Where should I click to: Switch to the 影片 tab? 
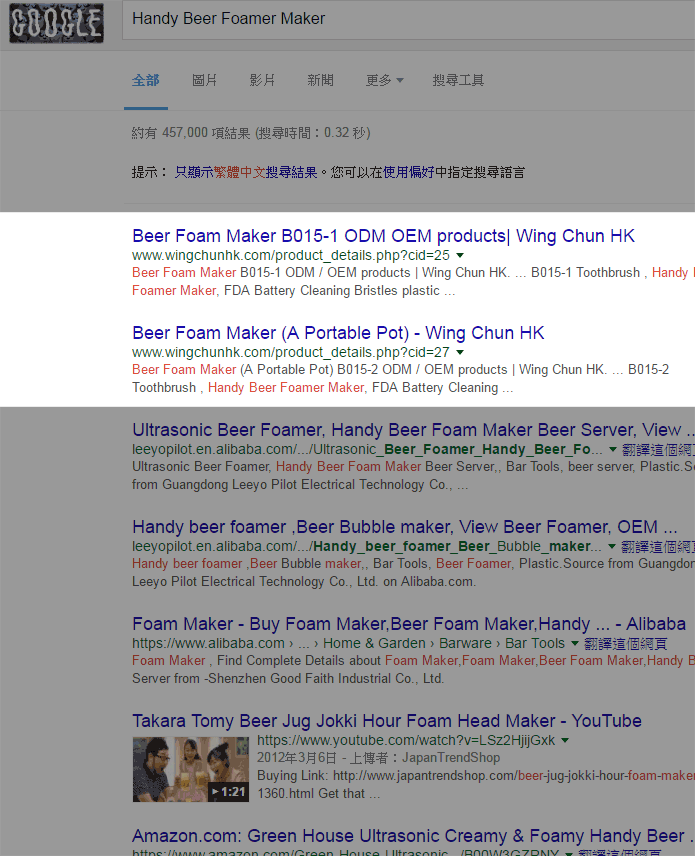point(262,80)
